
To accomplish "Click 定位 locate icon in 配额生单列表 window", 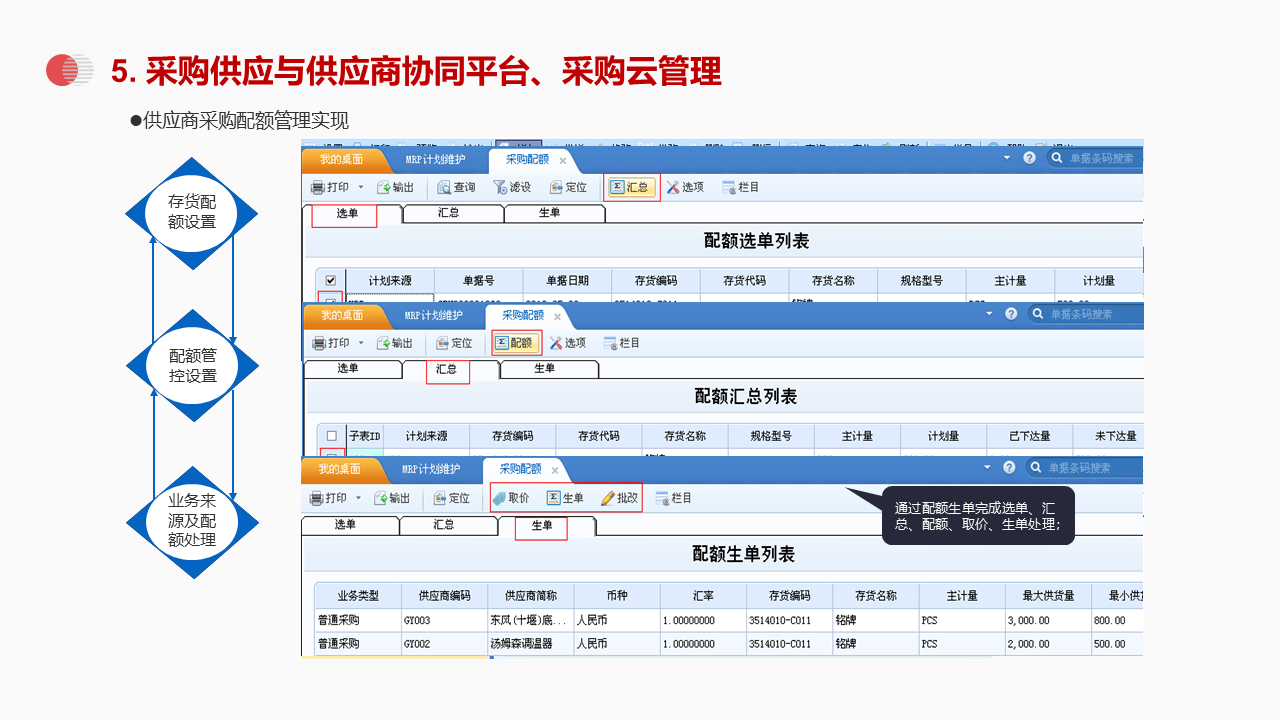I will tap(451, 498).
